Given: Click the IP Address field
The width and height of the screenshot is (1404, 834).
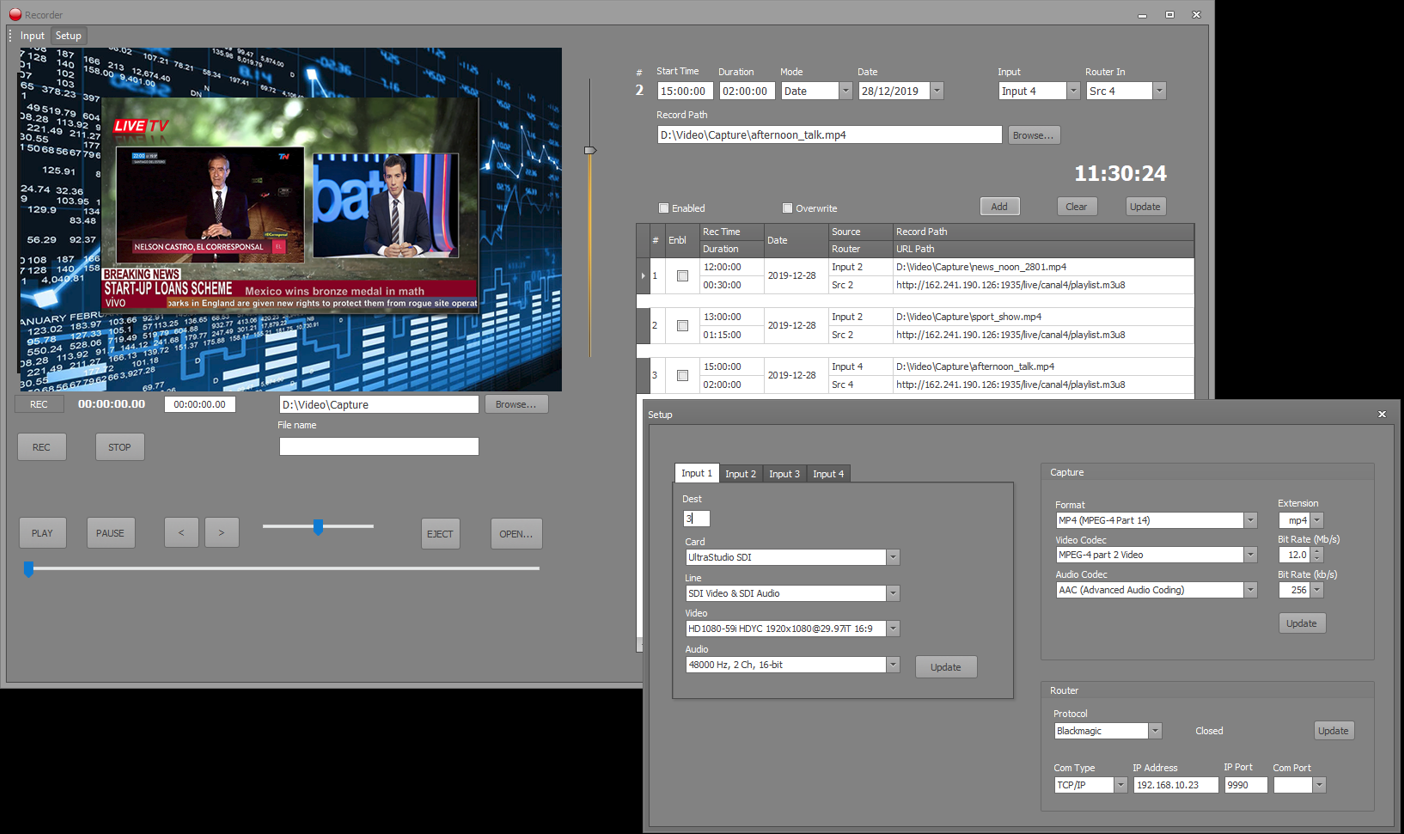Looking at the screenshot, I should tap(1175, 786).
